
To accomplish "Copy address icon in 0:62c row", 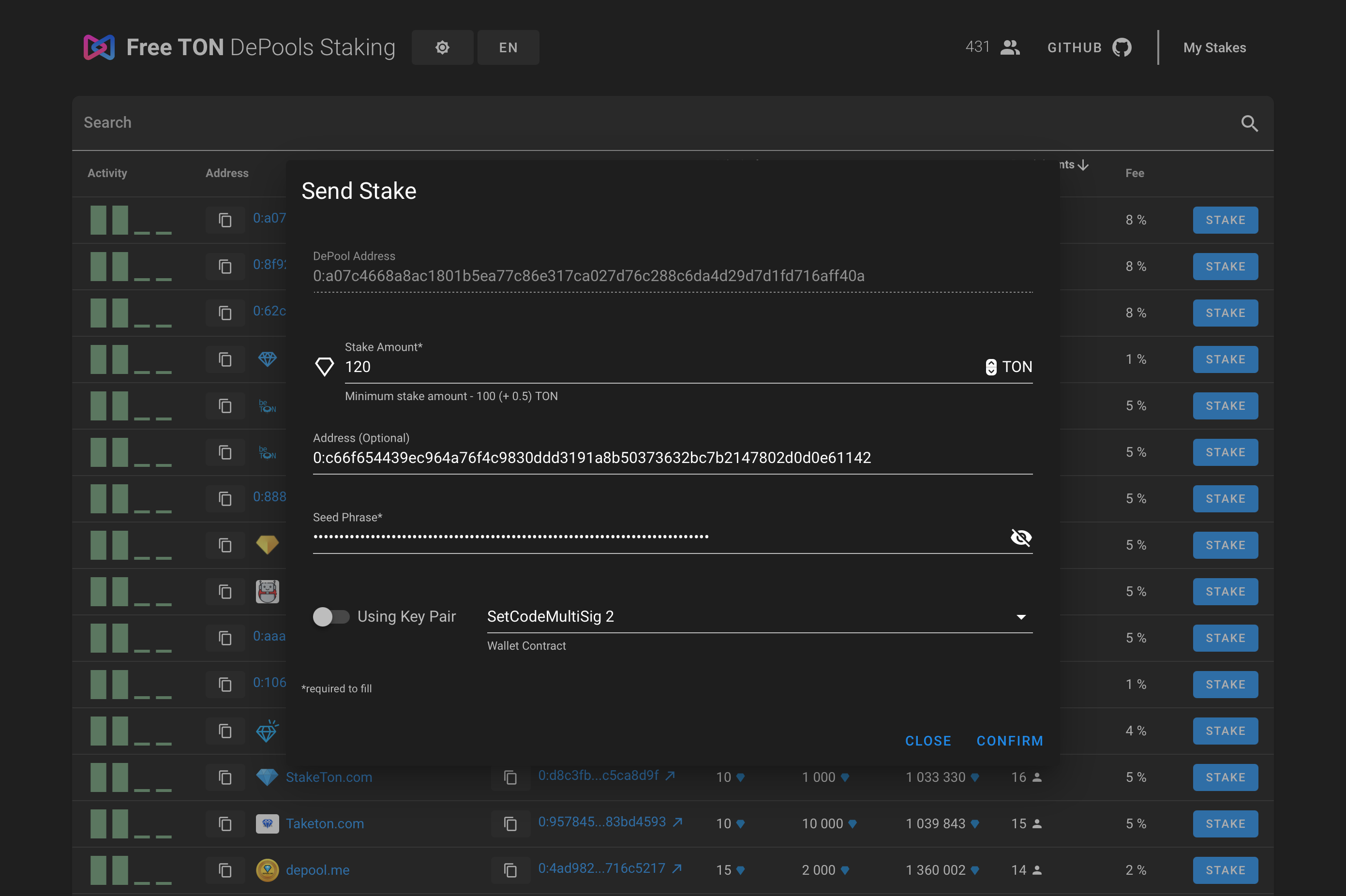I will click(225, 313).
